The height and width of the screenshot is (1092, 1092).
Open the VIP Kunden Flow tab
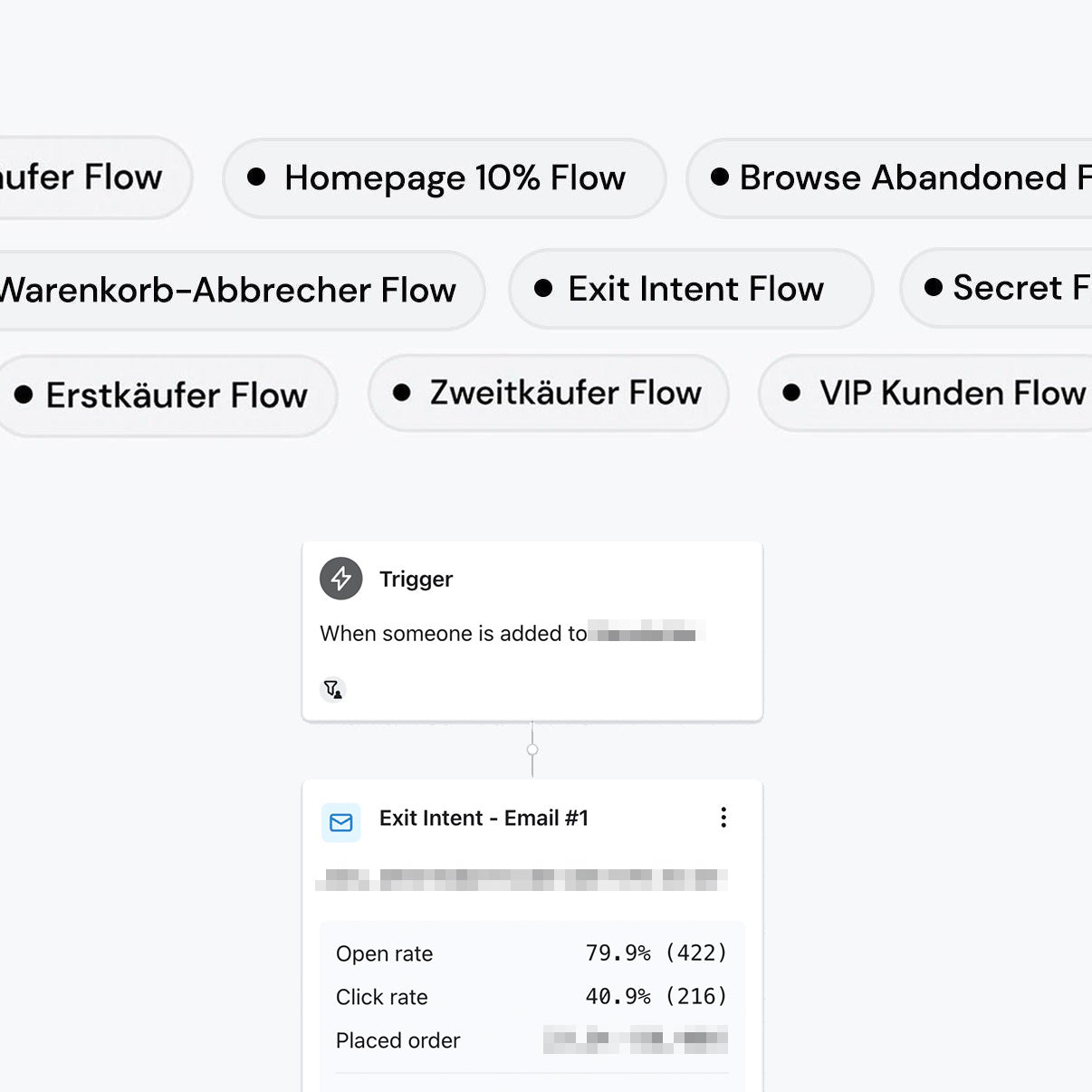933,393
